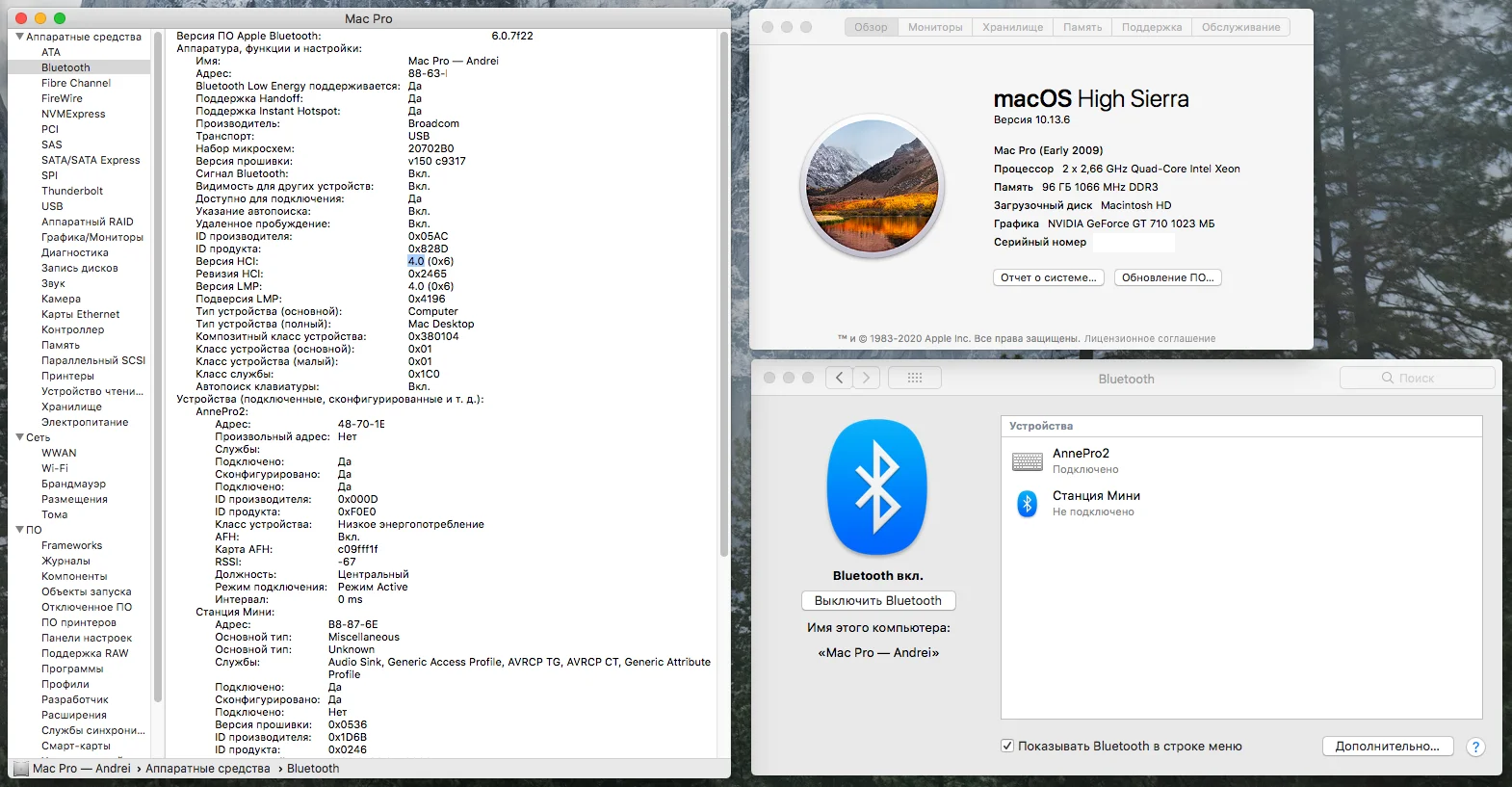Image resolution: width=1512 pixels, height=787 pixels.
Task: Select AnnePro2 device name in Bluetooth preferences list
Action: click(1081, 453)
